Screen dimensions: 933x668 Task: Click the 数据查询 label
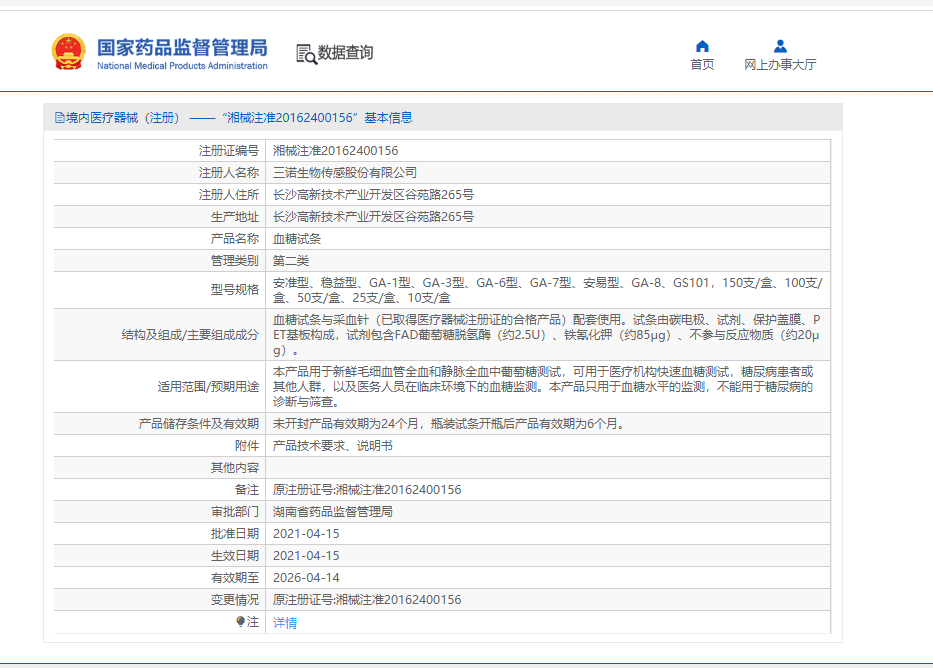pyautogui.click(x=345, y=52)
